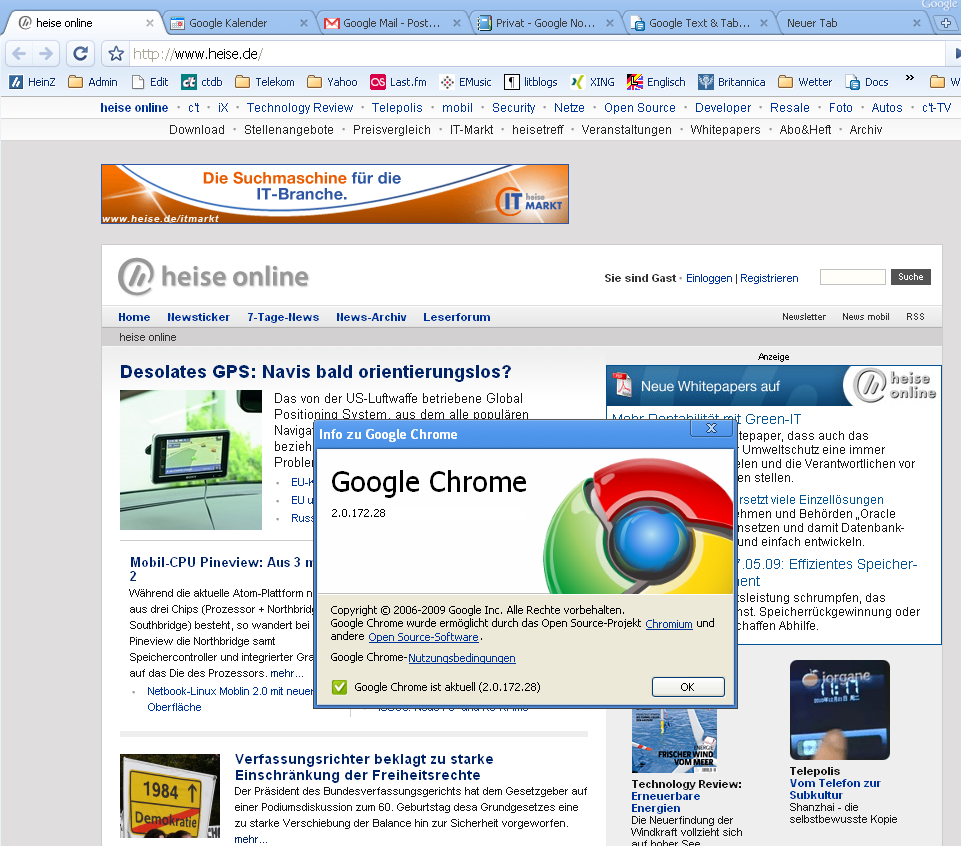
Task: Click the Suche button
Action: click(910, 277)
